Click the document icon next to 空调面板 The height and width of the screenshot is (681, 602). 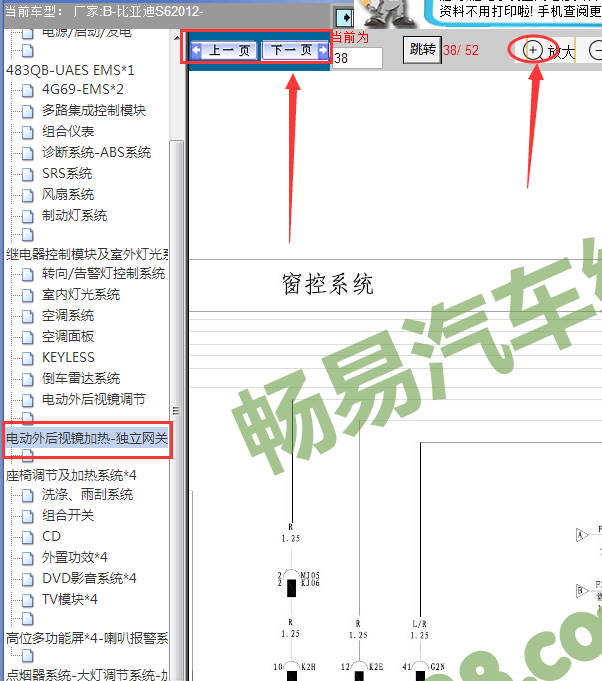tap(28, 337)
